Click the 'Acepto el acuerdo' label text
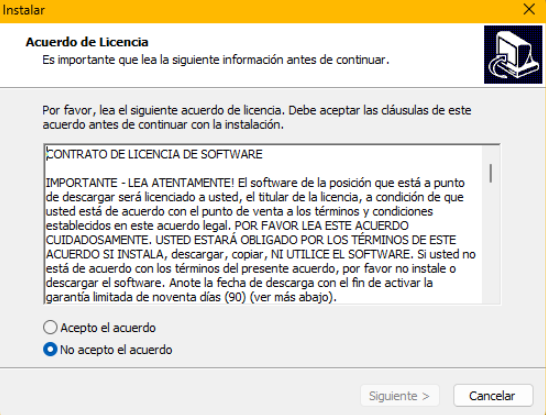This screenshot has height=415, width=546. tap(108, 328)
